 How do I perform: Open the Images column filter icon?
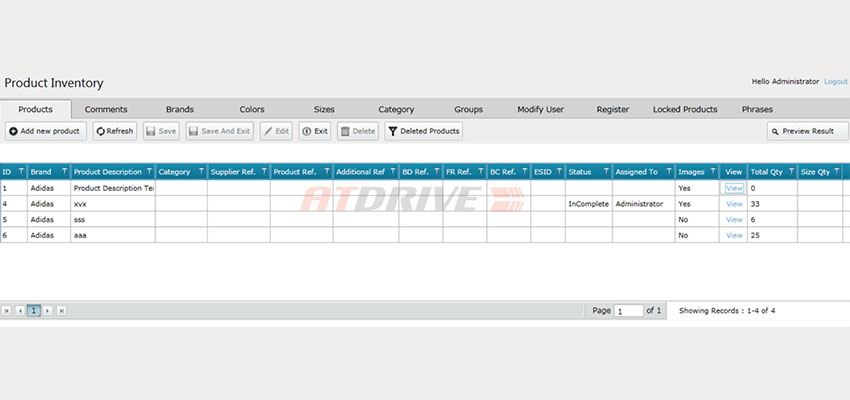(x=712, y=172)
